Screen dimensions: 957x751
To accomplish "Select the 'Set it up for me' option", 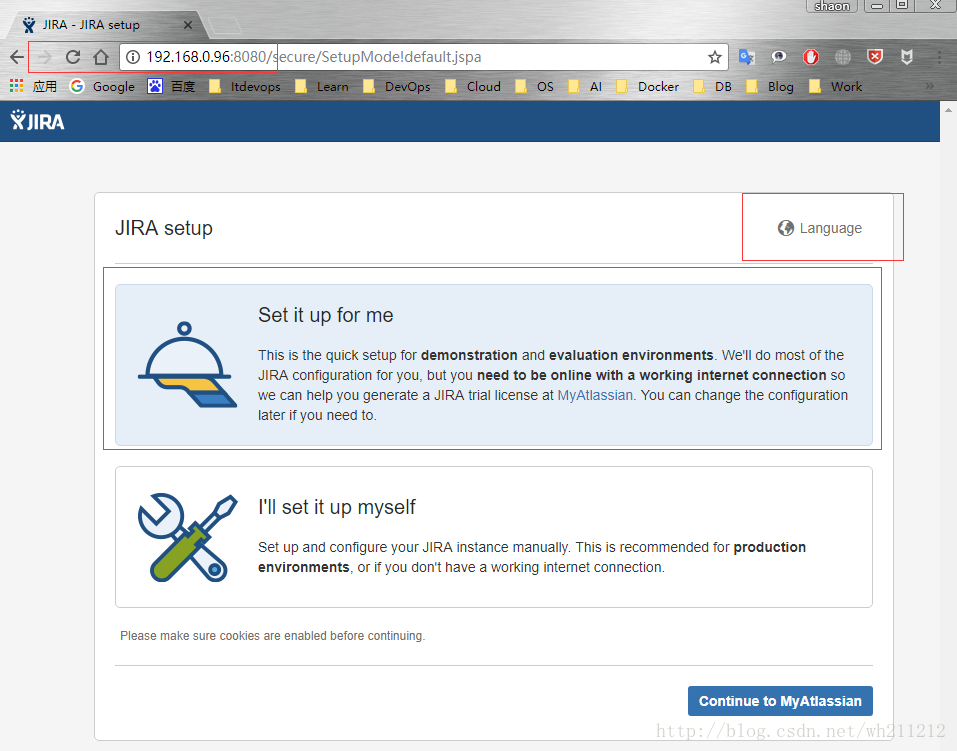I will (x=494, y=365).
